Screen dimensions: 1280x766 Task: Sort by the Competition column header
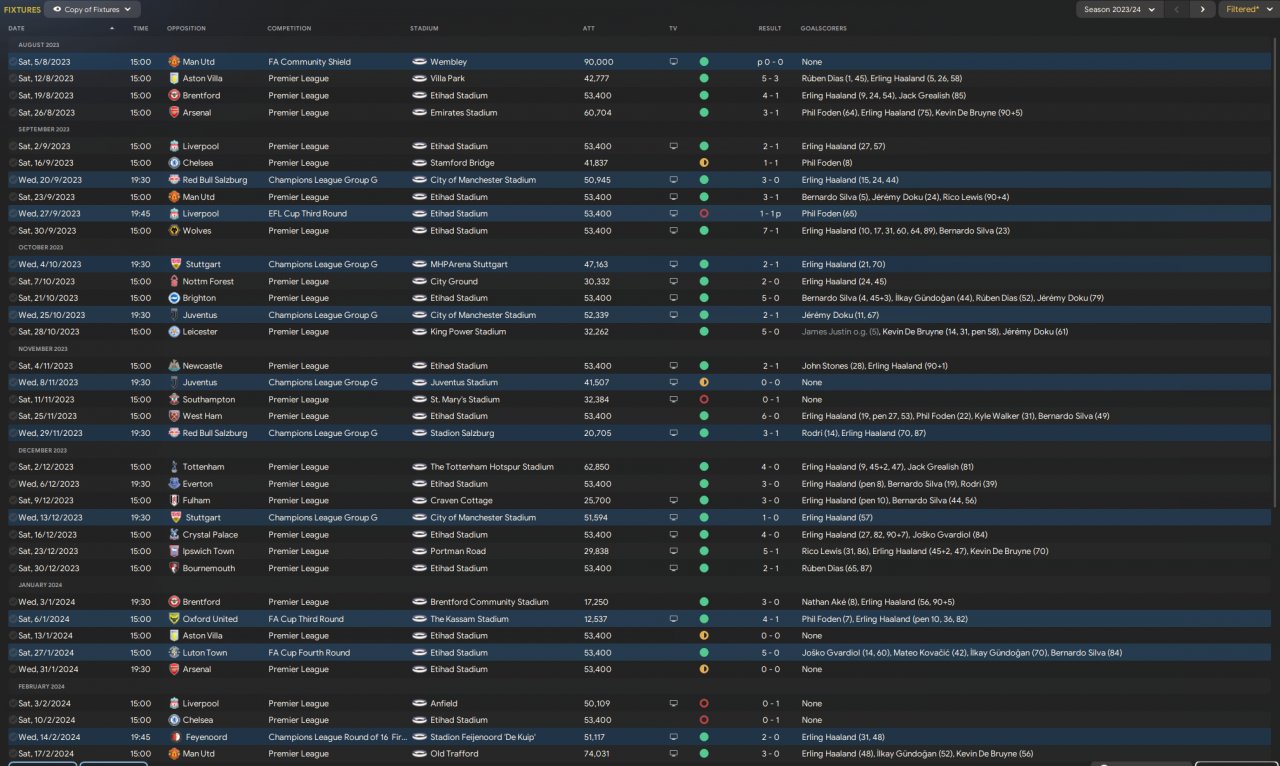(289, 28)
